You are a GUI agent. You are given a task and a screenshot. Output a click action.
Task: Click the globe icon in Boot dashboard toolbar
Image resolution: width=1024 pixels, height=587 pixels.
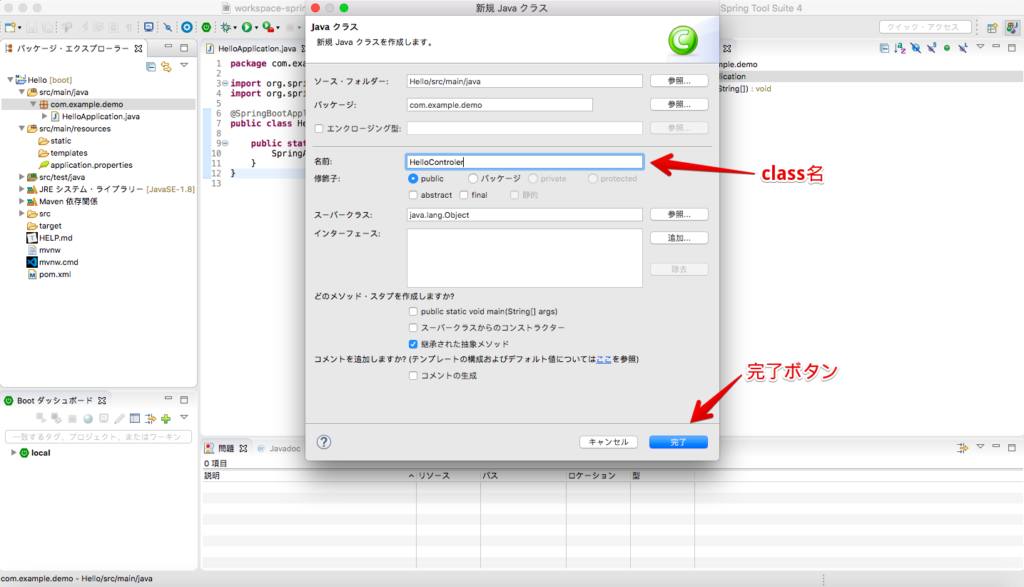click(x=88, y=418)
